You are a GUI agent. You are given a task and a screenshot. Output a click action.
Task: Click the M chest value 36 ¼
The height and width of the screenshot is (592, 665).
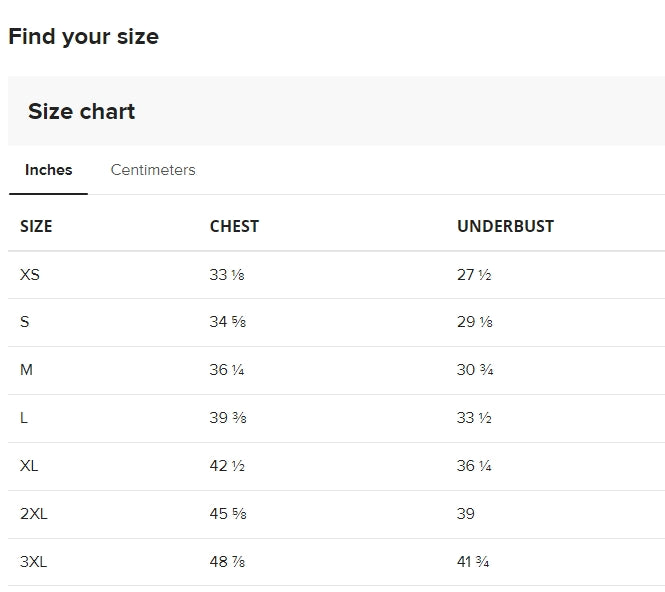pos(227,370)
